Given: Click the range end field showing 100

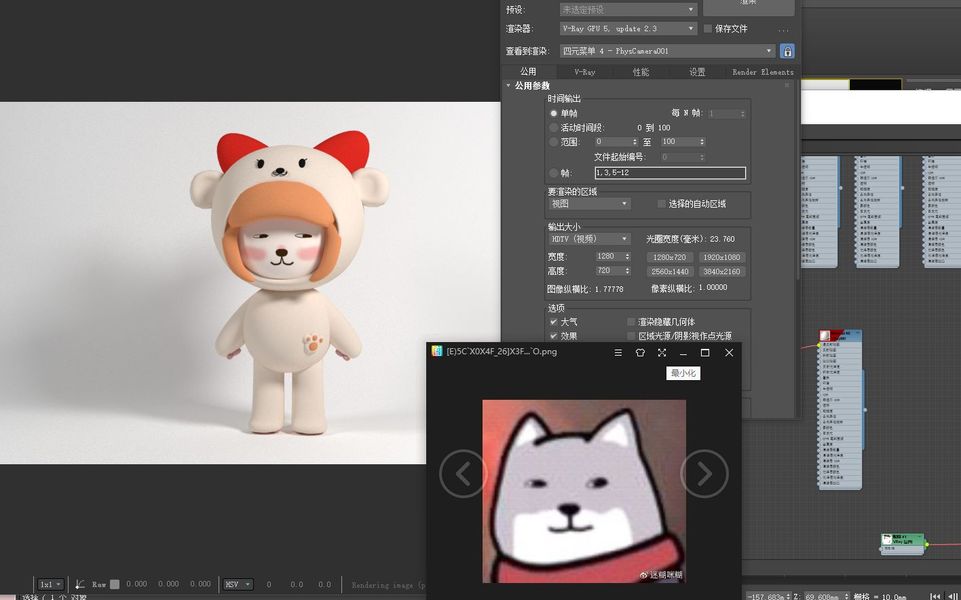Looking at the screenshot, I should [682, 142].
